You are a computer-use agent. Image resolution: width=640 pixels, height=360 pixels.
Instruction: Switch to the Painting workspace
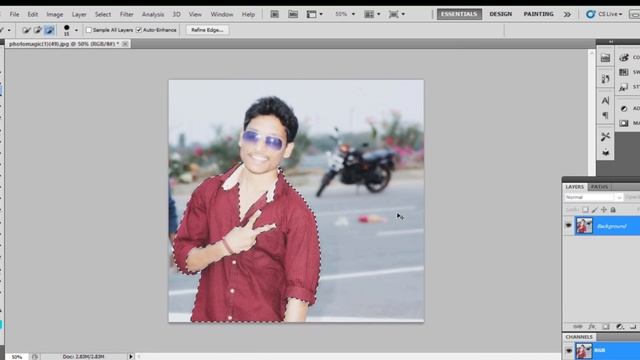[x=538, y=14]
